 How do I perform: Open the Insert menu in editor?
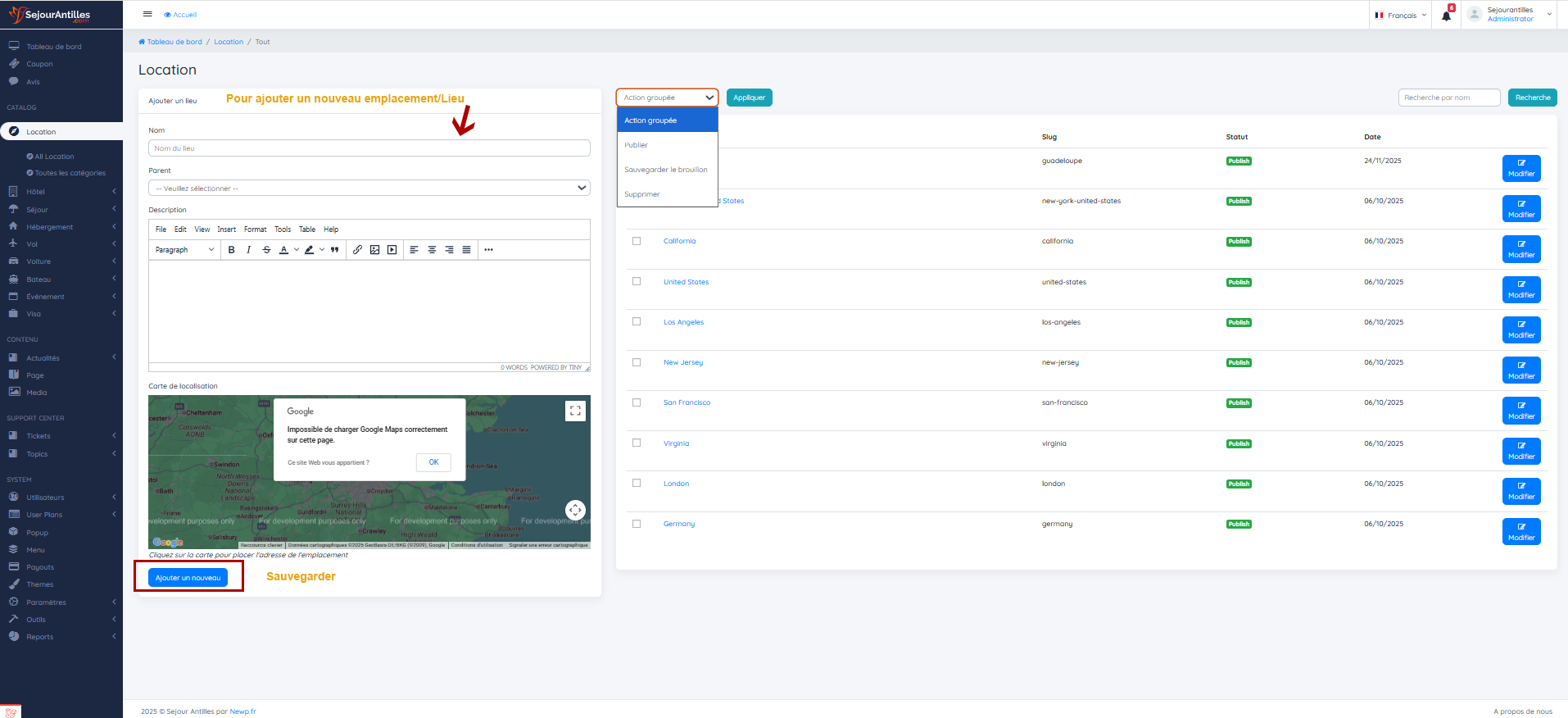(226, 229)
